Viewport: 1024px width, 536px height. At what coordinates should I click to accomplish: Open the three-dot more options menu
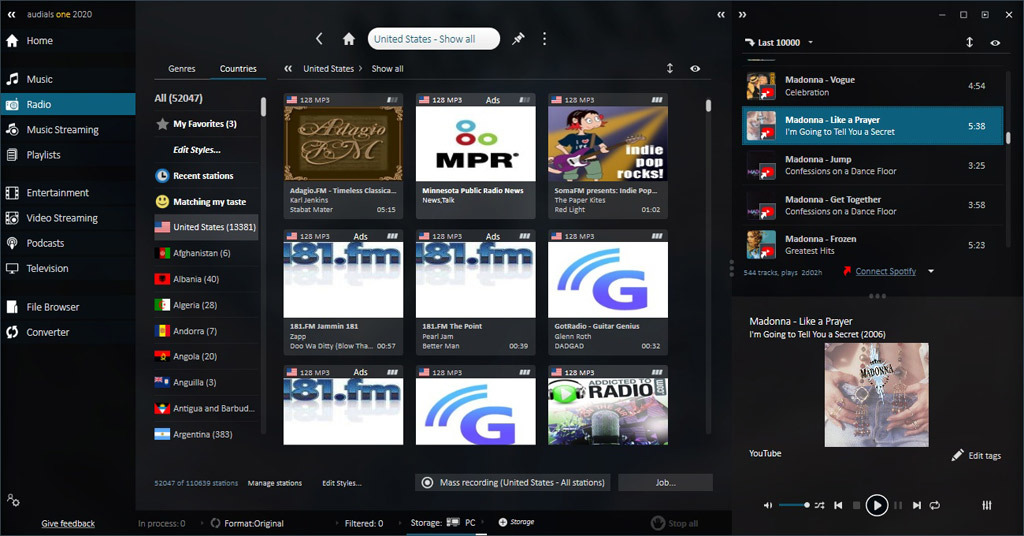click(544, 39)
